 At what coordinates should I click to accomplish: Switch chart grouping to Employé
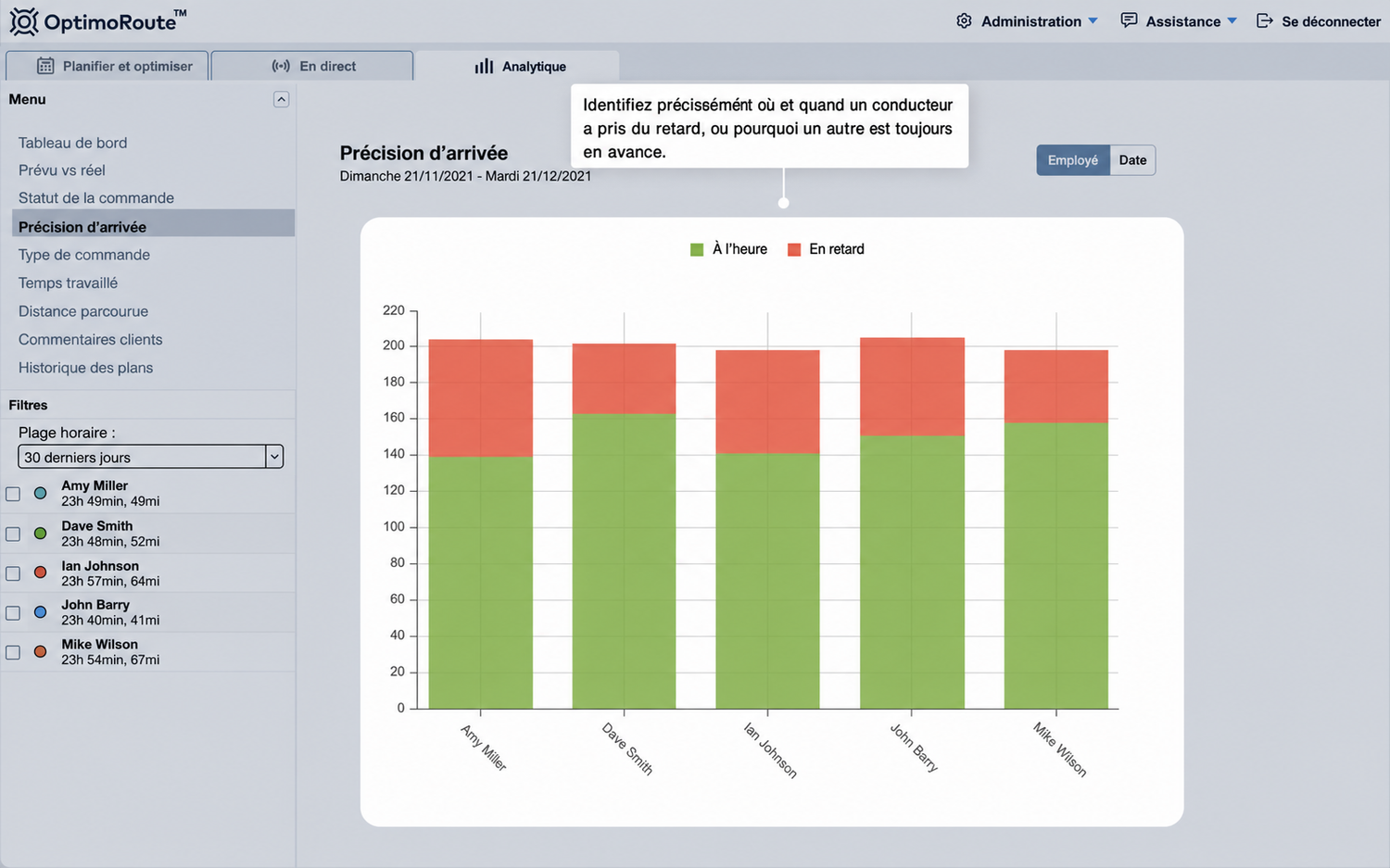pyautogui.click(x=1073, y=160)
